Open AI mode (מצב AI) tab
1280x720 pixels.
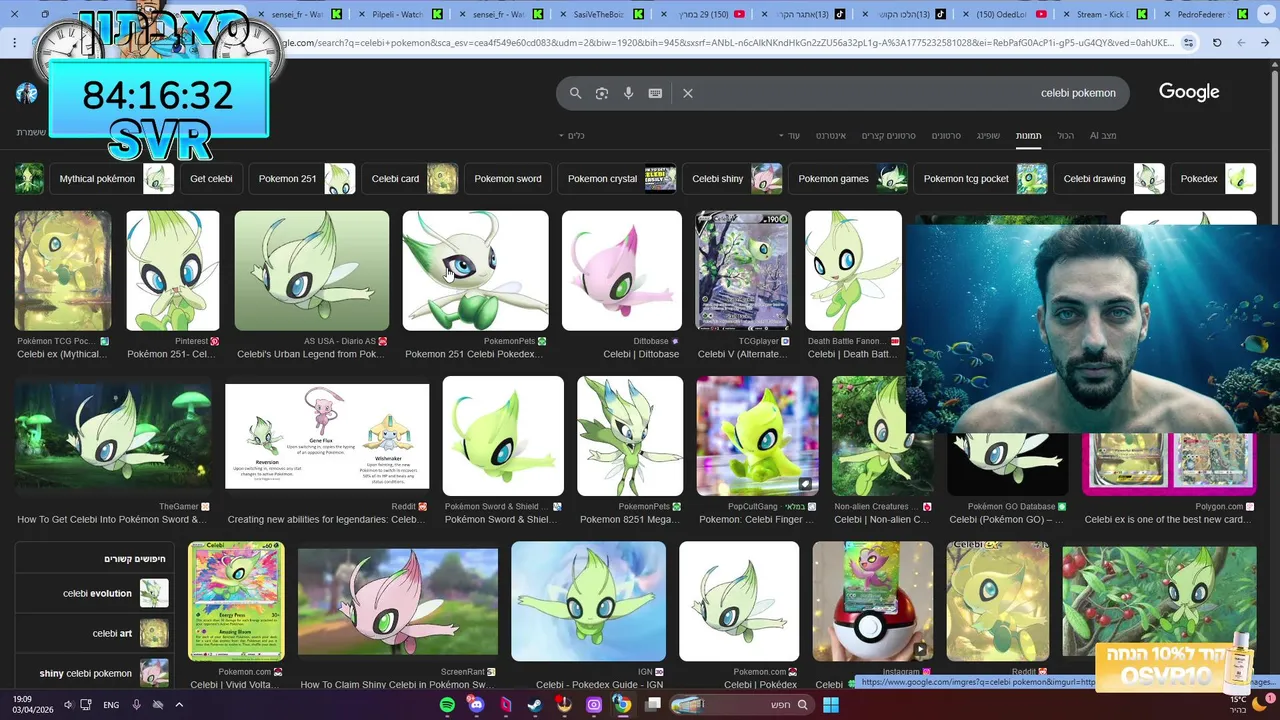[x=1103, y=135]
